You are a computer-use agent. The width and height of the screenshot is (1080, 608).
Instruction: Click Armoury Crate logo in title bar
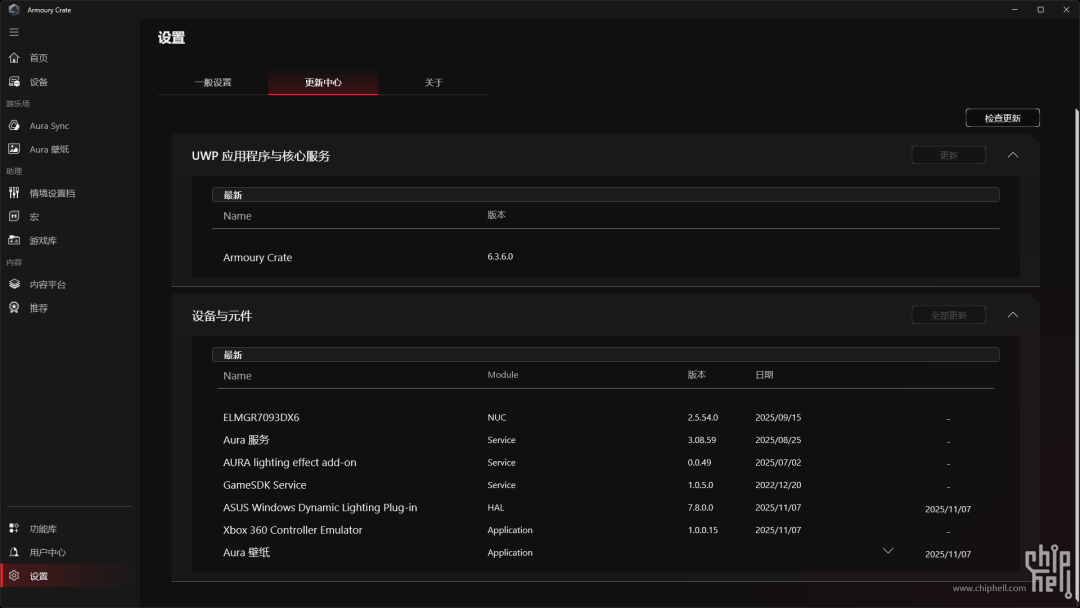coord(14,10)
